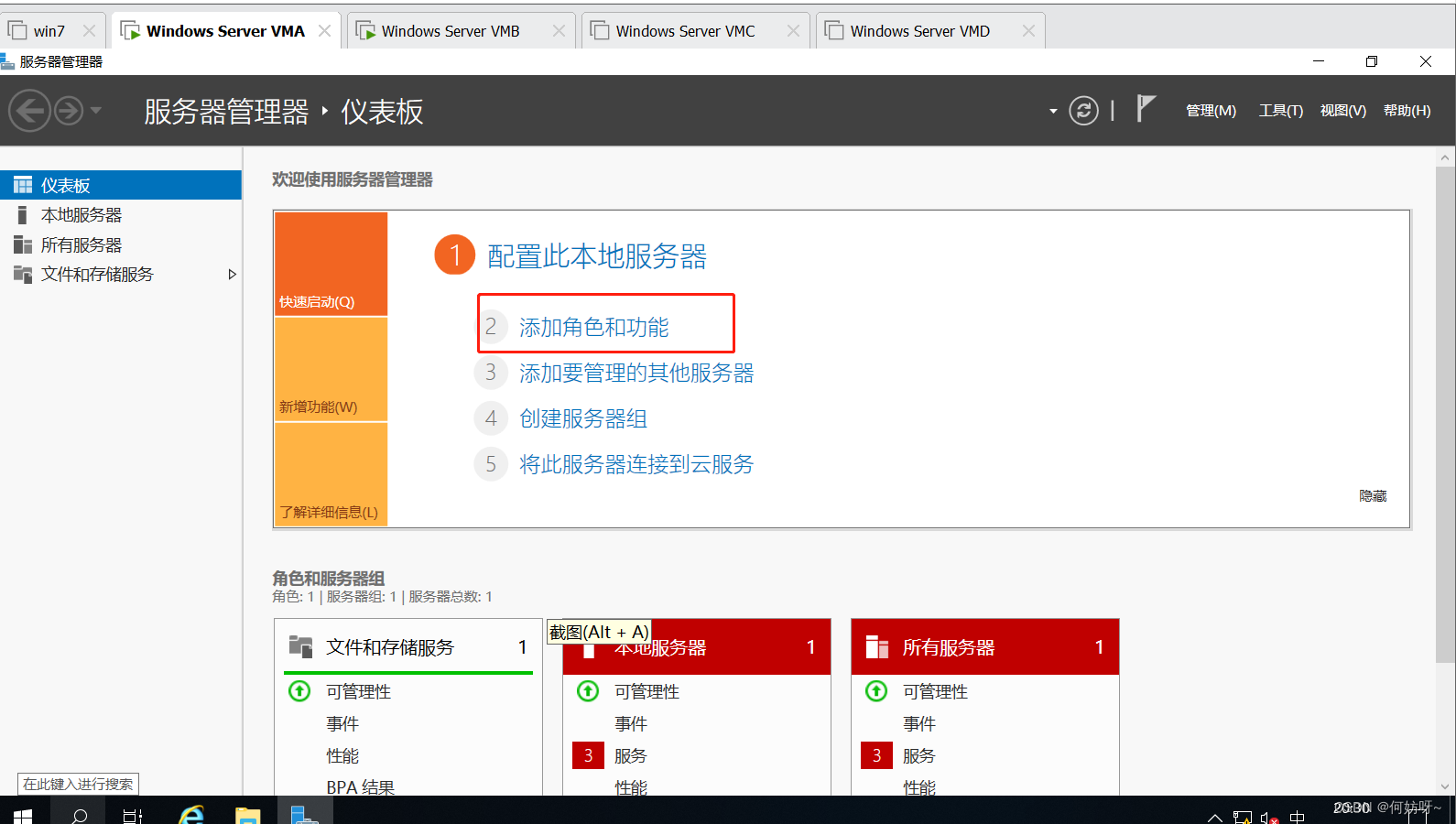Go back using the navigation back arrow
Screen dimensions: 1456x824
tap(29, 111)
